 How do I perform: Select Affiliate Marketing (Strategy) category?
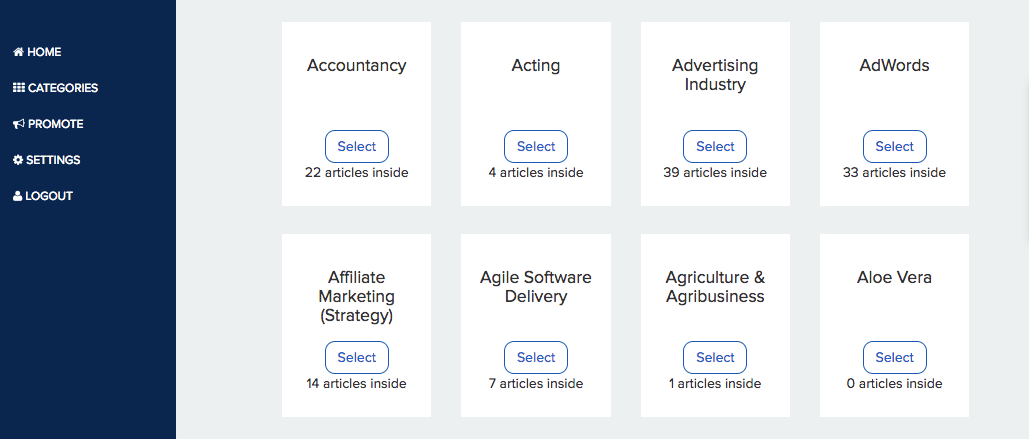(x=356, y=357)
